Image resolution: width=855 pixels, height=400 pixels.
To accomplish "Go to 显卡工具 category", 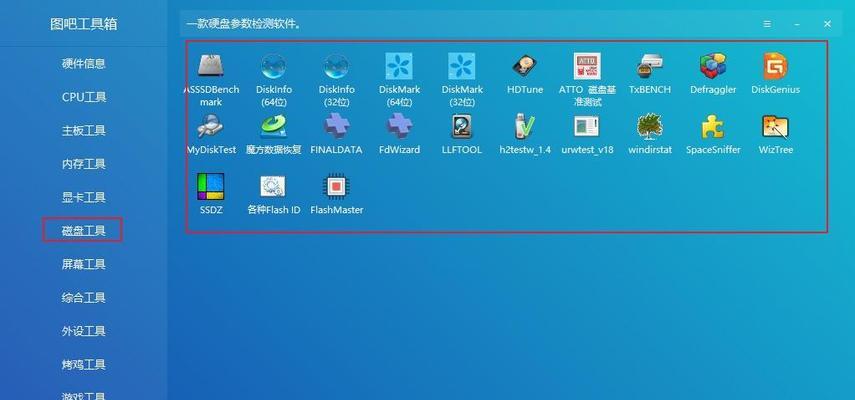I will tap(83, 197).
